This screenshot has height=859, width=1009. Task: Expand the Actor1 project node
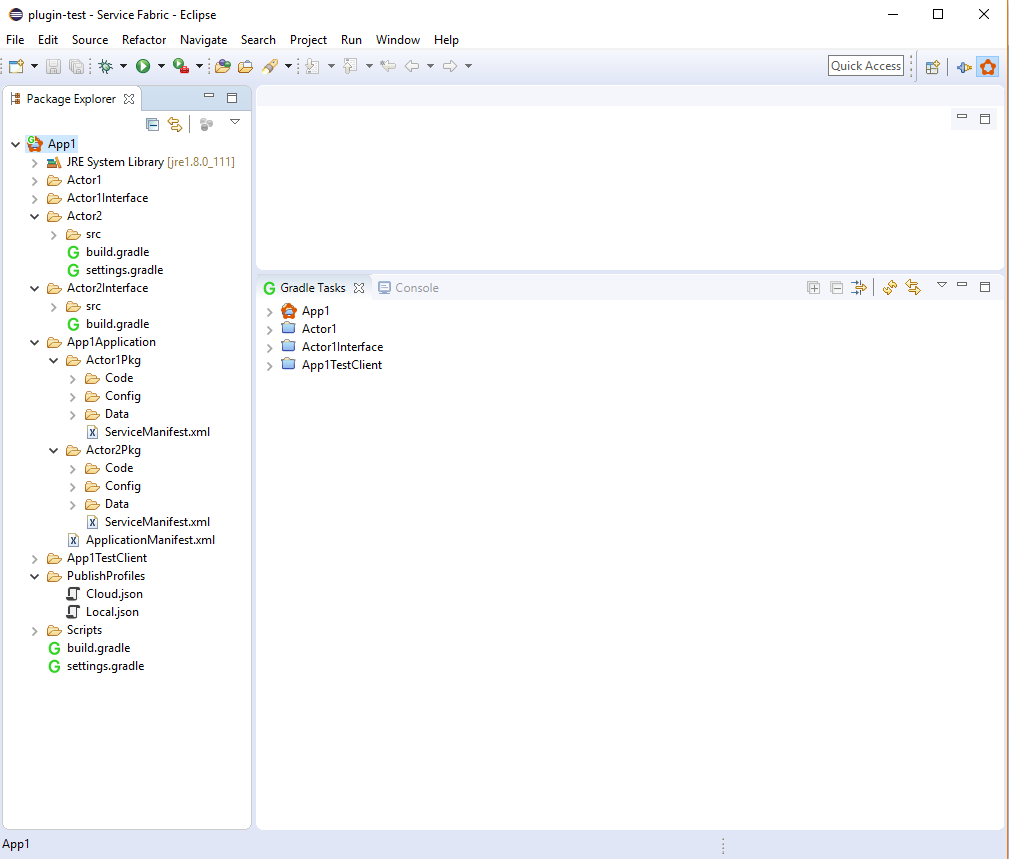tap(34, 179)
